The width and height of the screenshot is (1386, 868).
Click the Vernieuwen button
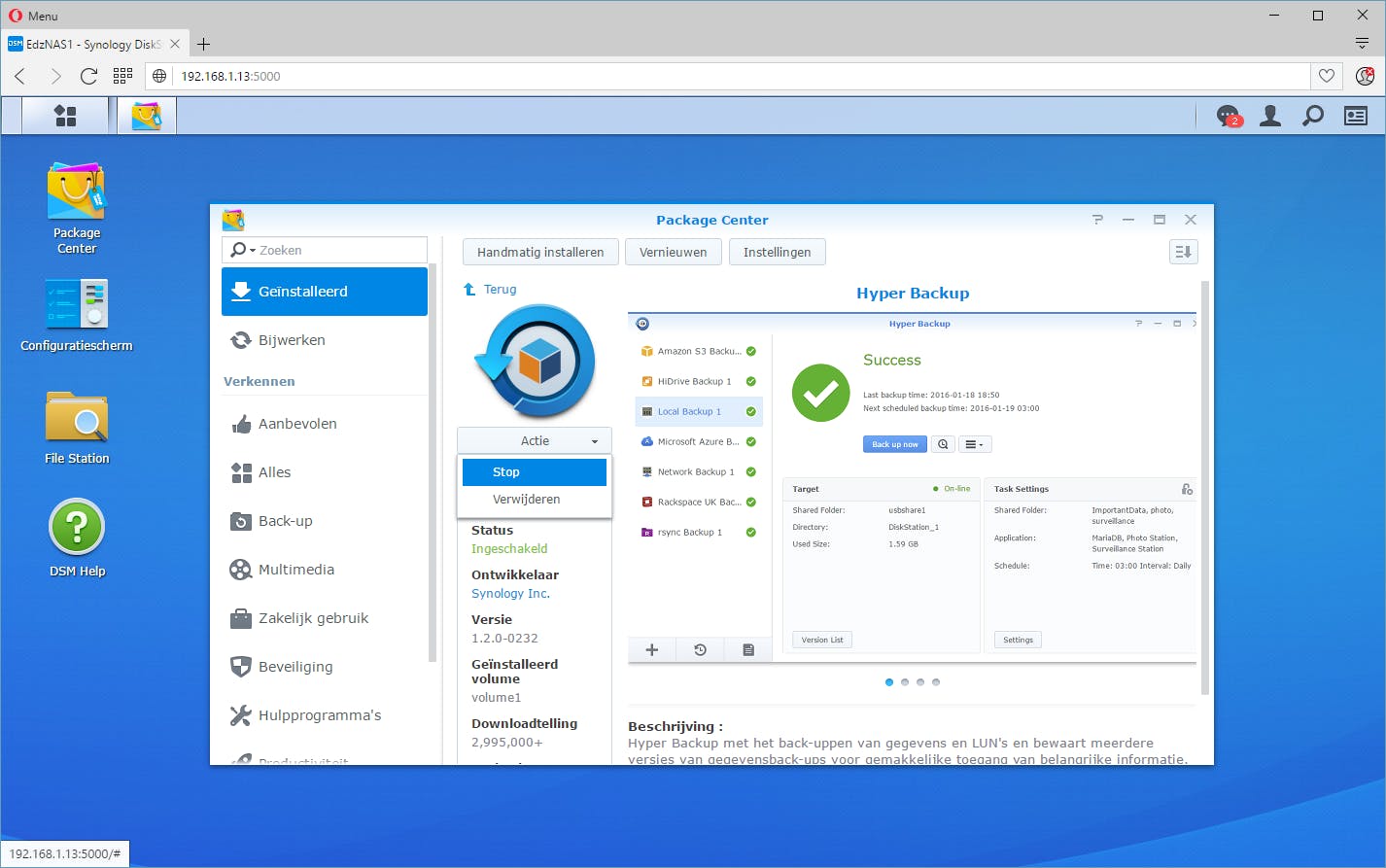click(x=674, y=252)
